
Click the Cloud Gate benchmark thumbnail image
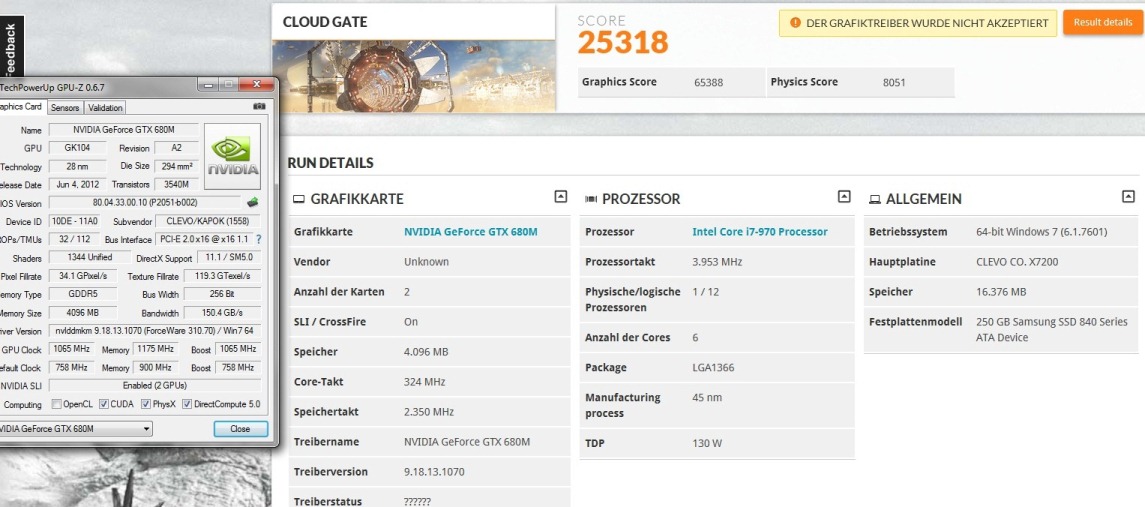click(413, 76)
